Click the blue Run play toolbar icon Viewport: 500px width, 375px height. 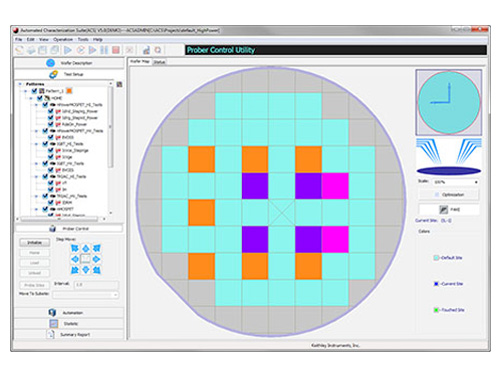click(68, 50)
